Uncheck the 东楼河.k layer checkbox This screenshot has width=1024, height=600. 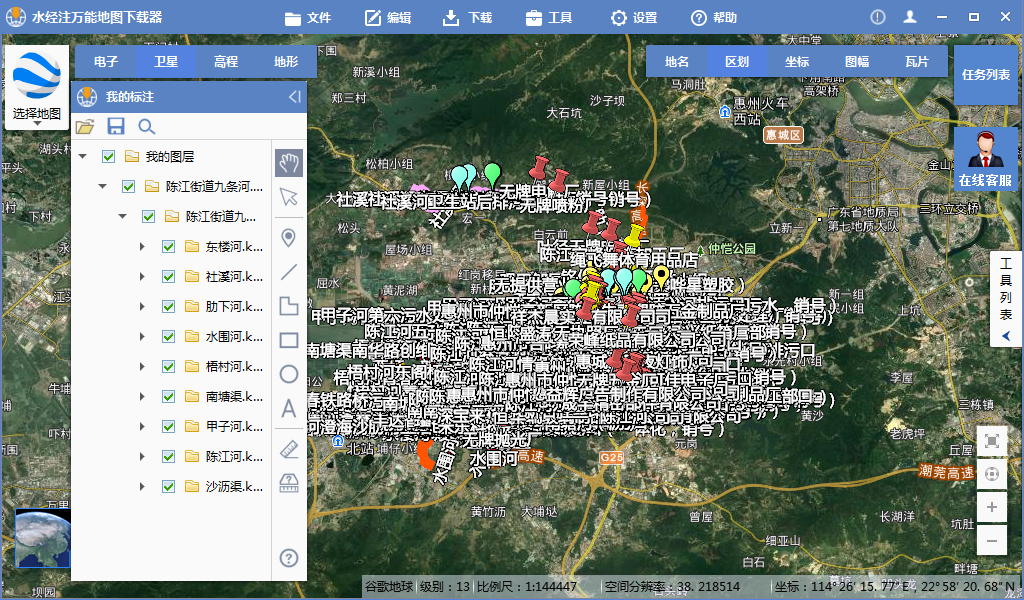[168, 247]
